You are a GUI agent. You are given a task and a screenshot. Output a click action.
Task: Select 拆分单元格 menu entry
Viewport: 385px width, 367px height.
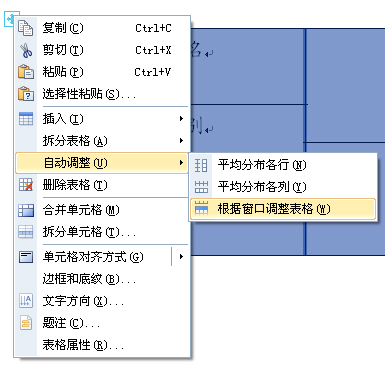102,231
